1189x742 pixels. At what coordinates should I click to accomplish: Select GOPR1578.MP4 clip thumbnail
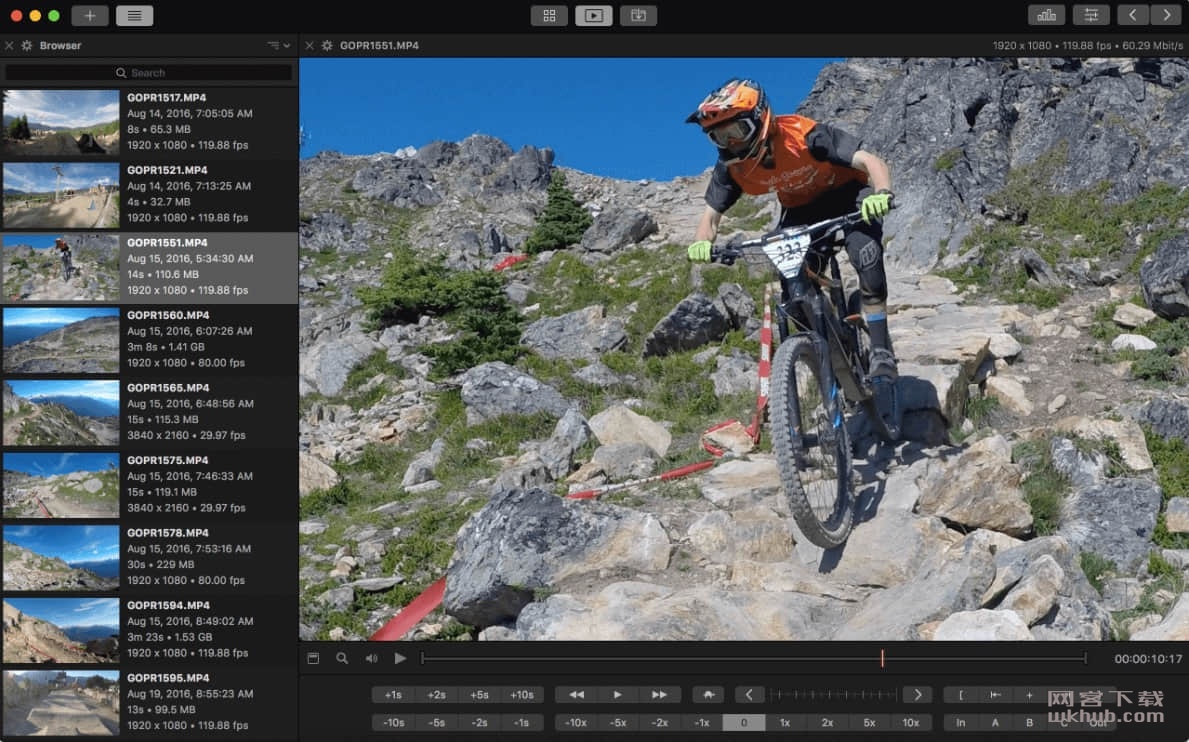[x=61, y=558]
